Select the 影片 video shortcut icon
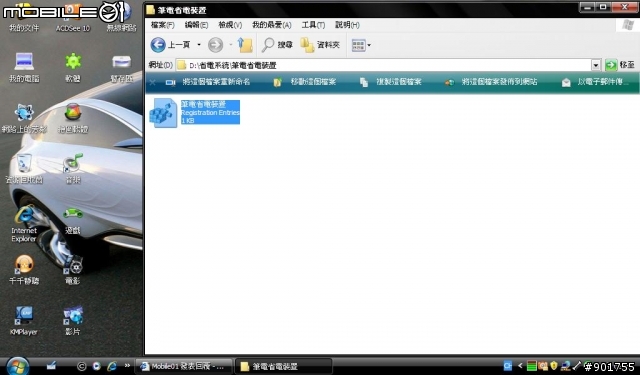This screenshot has width=640, height=375. coord(73,321)
